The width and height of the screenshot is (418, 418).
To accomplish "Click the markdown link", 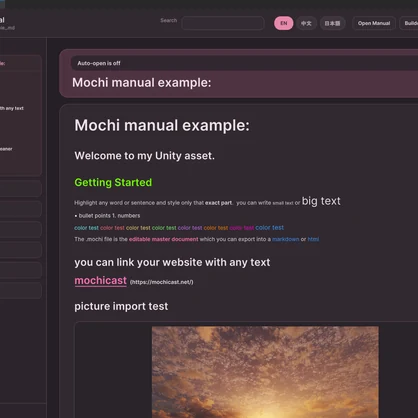I will point(286,239).
